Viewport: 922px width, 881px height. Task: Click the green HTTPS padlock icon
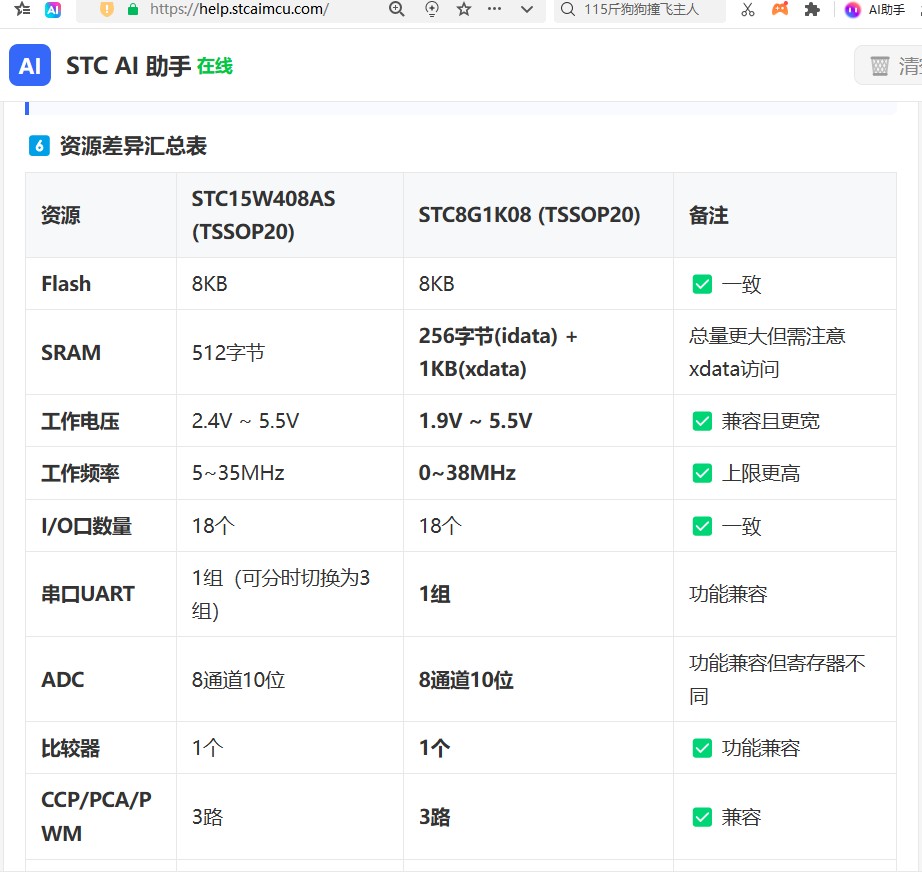click(x=133, y=9)
